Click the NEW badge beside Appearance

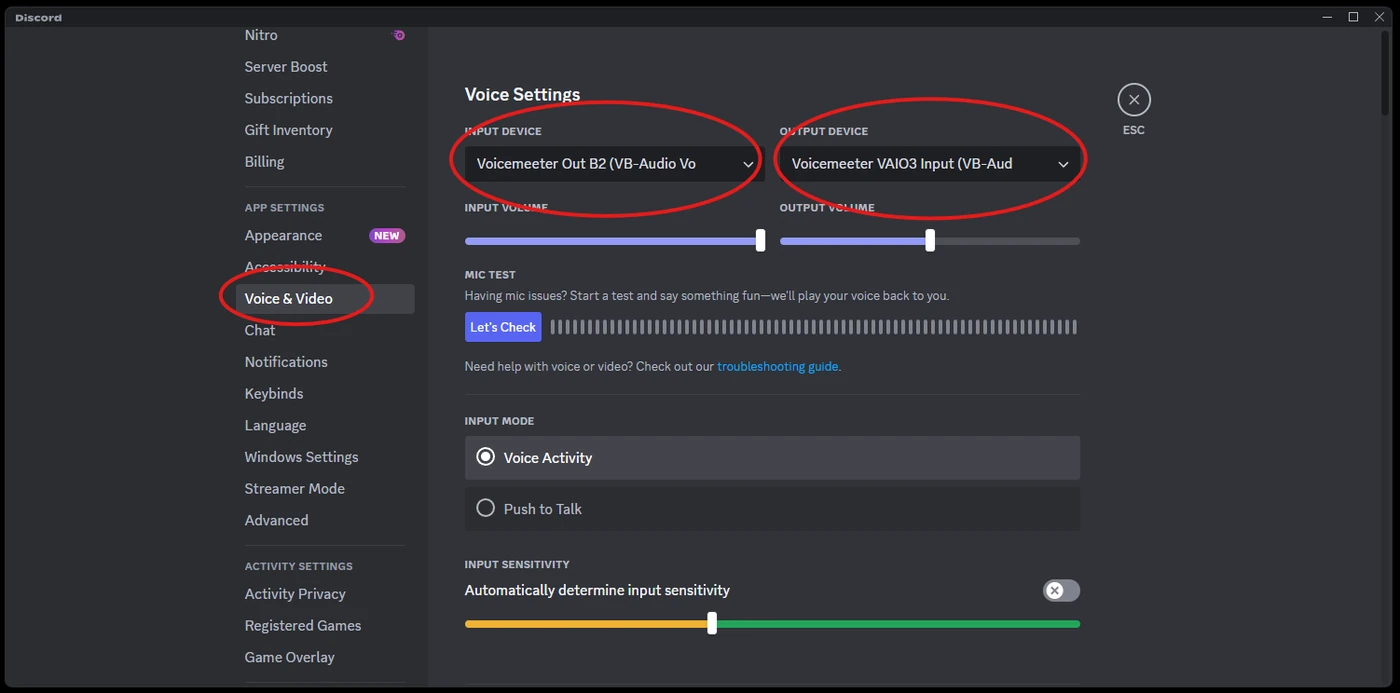click(387, 236)
